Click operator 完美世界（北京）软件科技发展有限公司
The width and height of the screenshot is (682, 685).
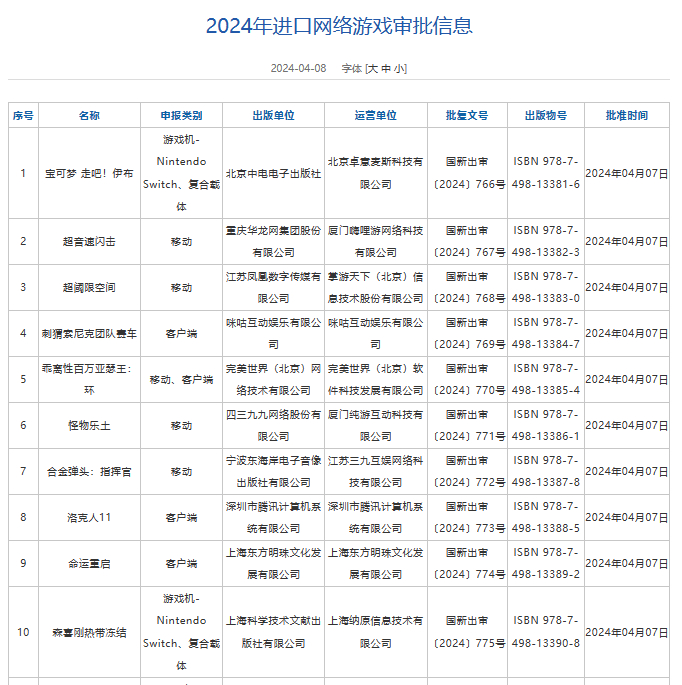pos(376,379)
